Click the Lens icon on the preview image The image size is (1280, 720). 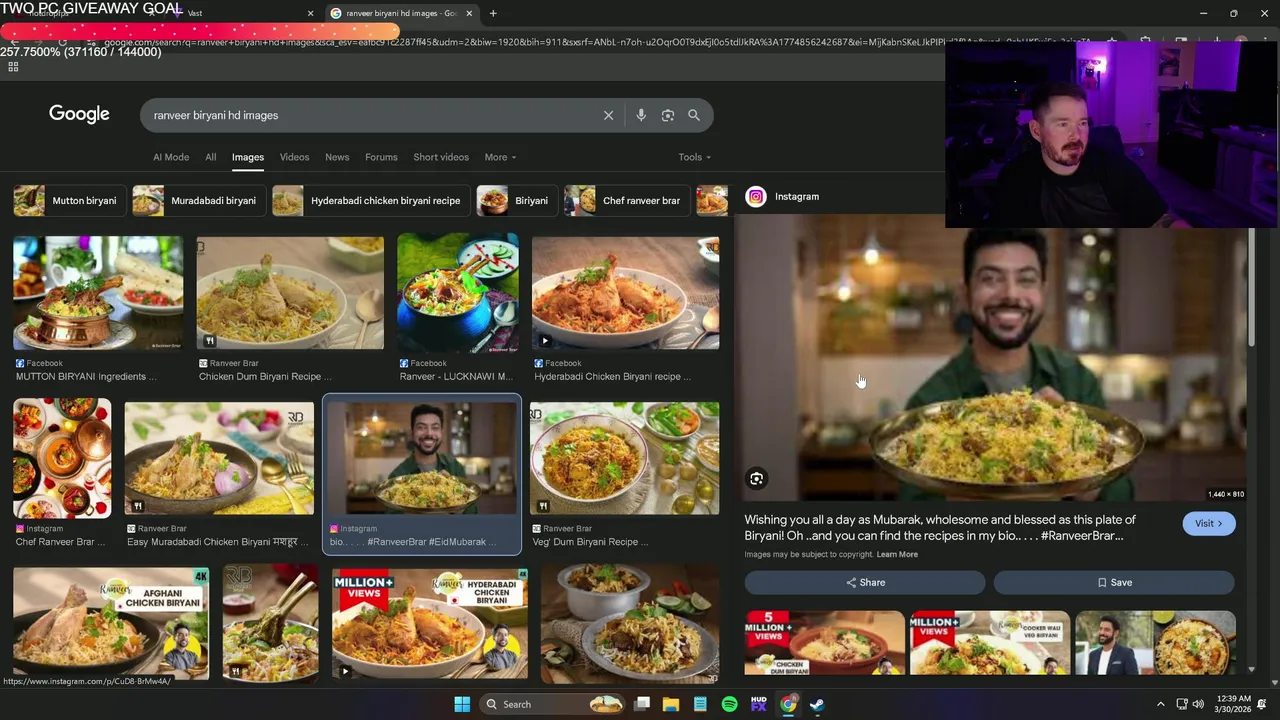coord(757,479)
